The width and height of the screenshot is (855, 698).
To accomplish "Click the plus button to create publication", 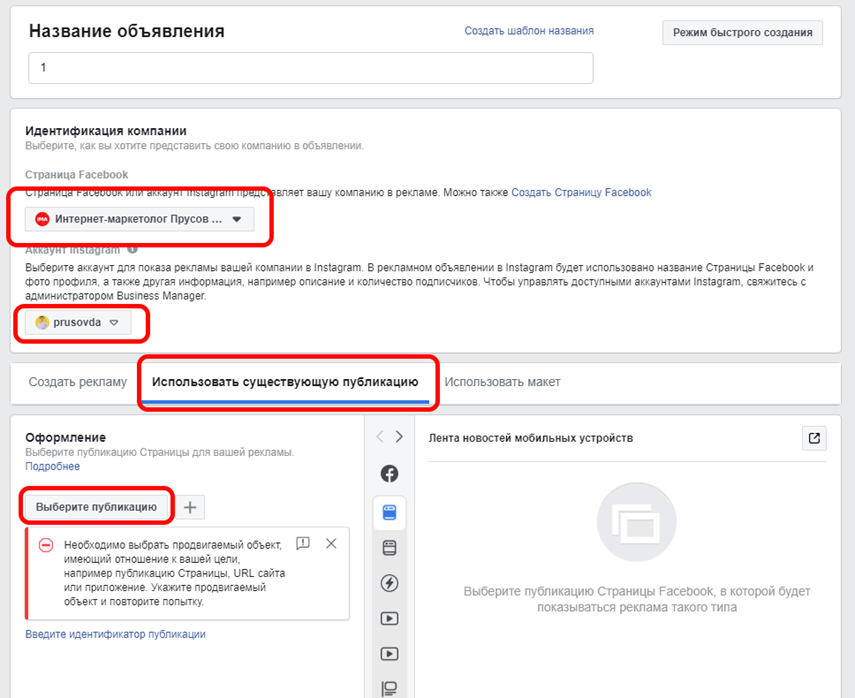I will click(190, 507).
